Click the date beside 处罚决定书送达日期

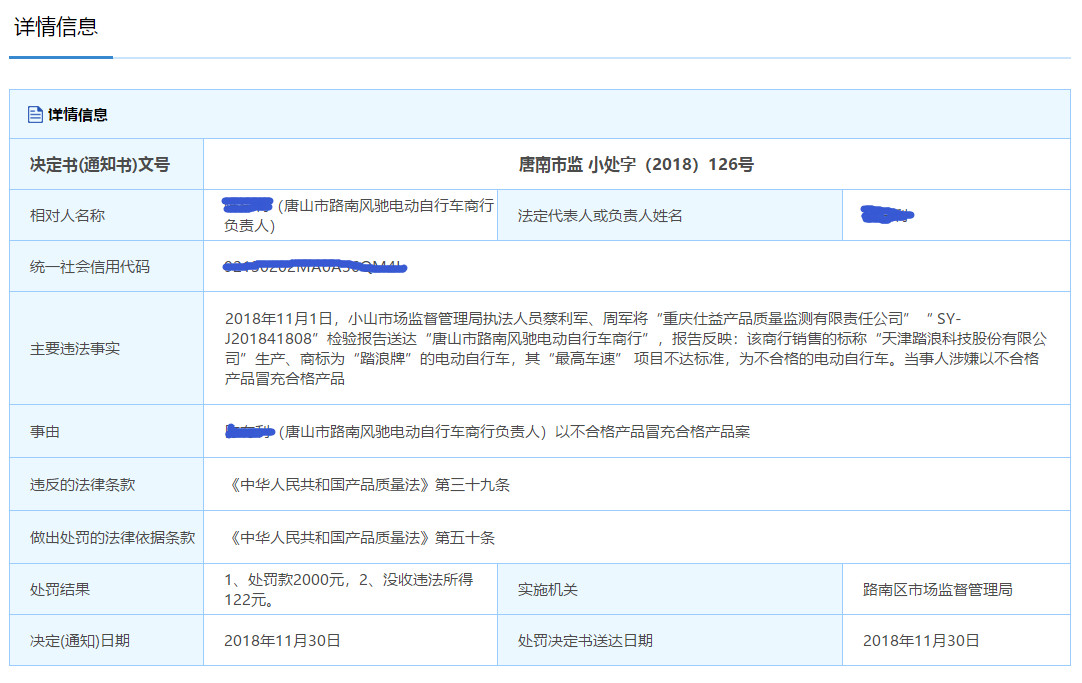coord(921,641)
